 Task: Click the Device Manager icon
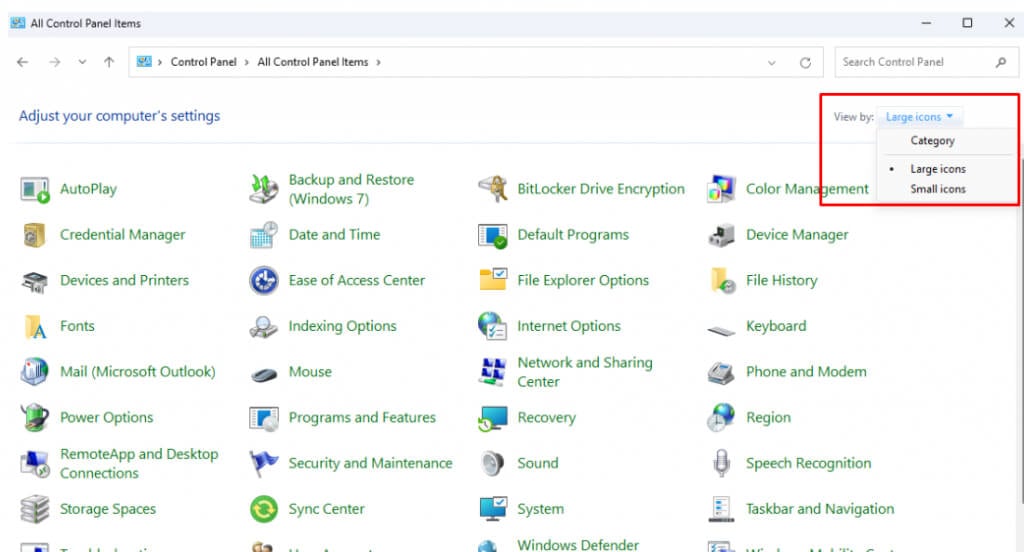coord(721,235)
